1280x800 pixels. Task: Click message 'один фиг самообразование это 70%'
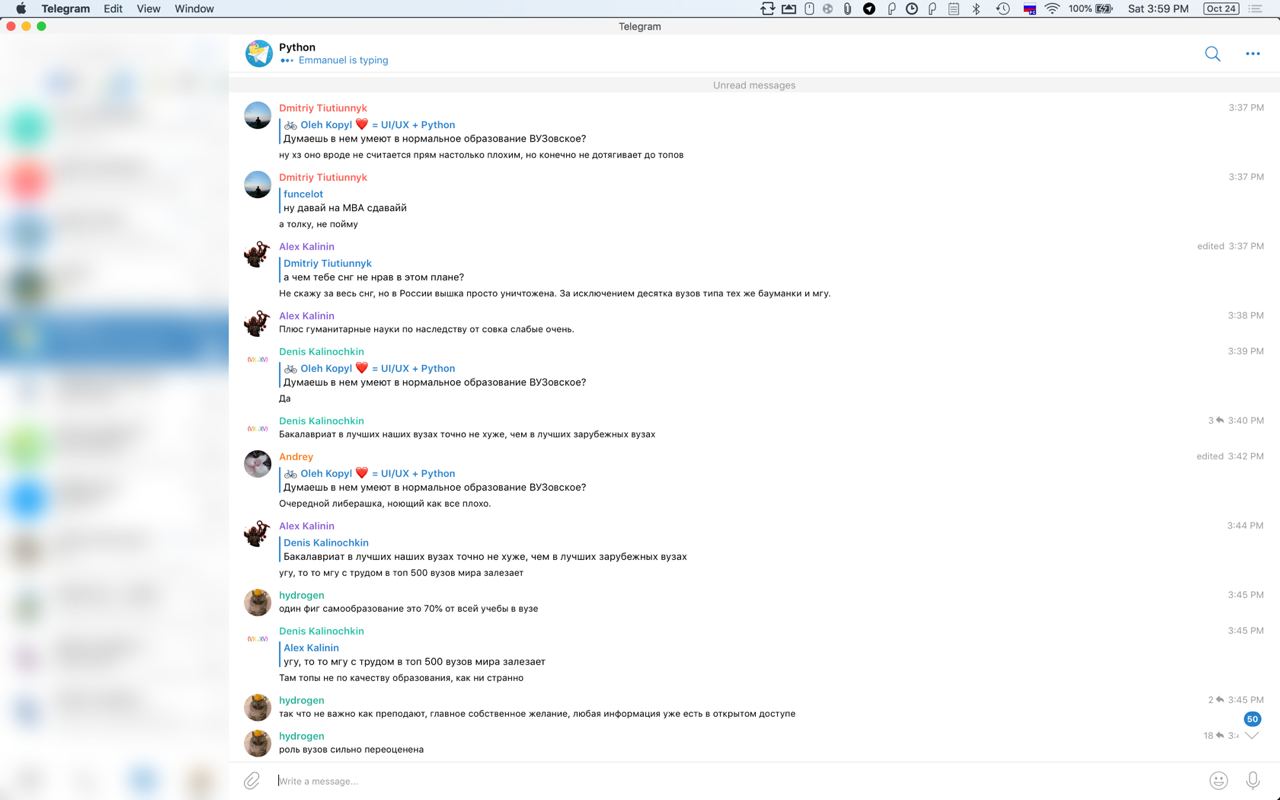point(408,608)
